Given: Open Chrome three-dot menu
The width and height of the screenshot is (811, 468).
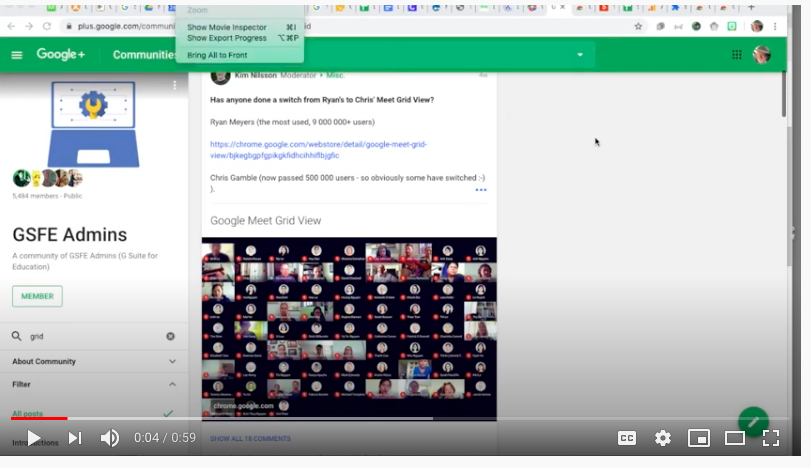Looking at the screenshot, I should point(775,26).
